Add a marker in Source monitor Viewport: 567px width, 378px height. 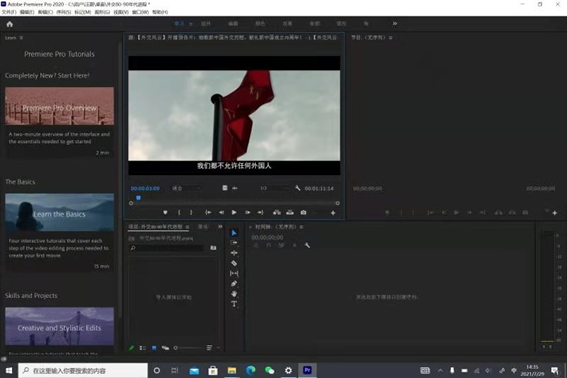point(165,213)
